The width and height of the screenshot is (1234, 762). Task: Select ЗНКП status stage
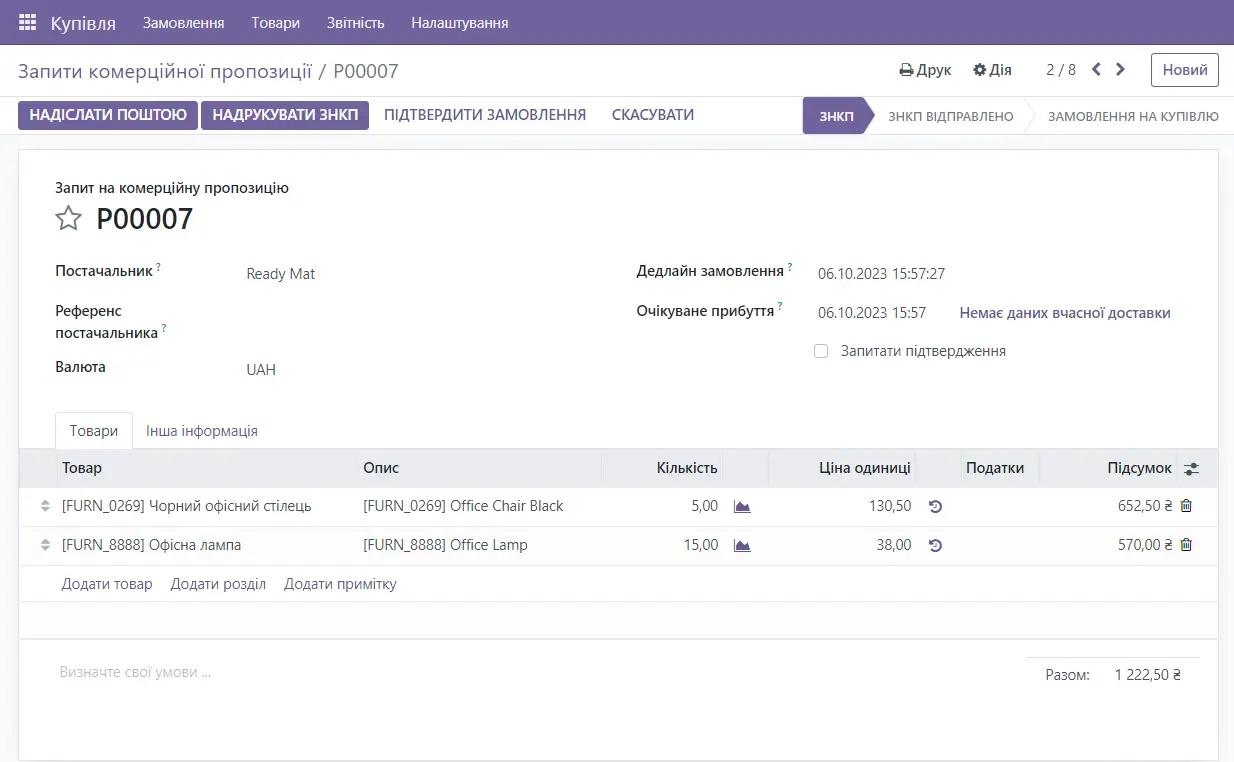tap(837, 116)
